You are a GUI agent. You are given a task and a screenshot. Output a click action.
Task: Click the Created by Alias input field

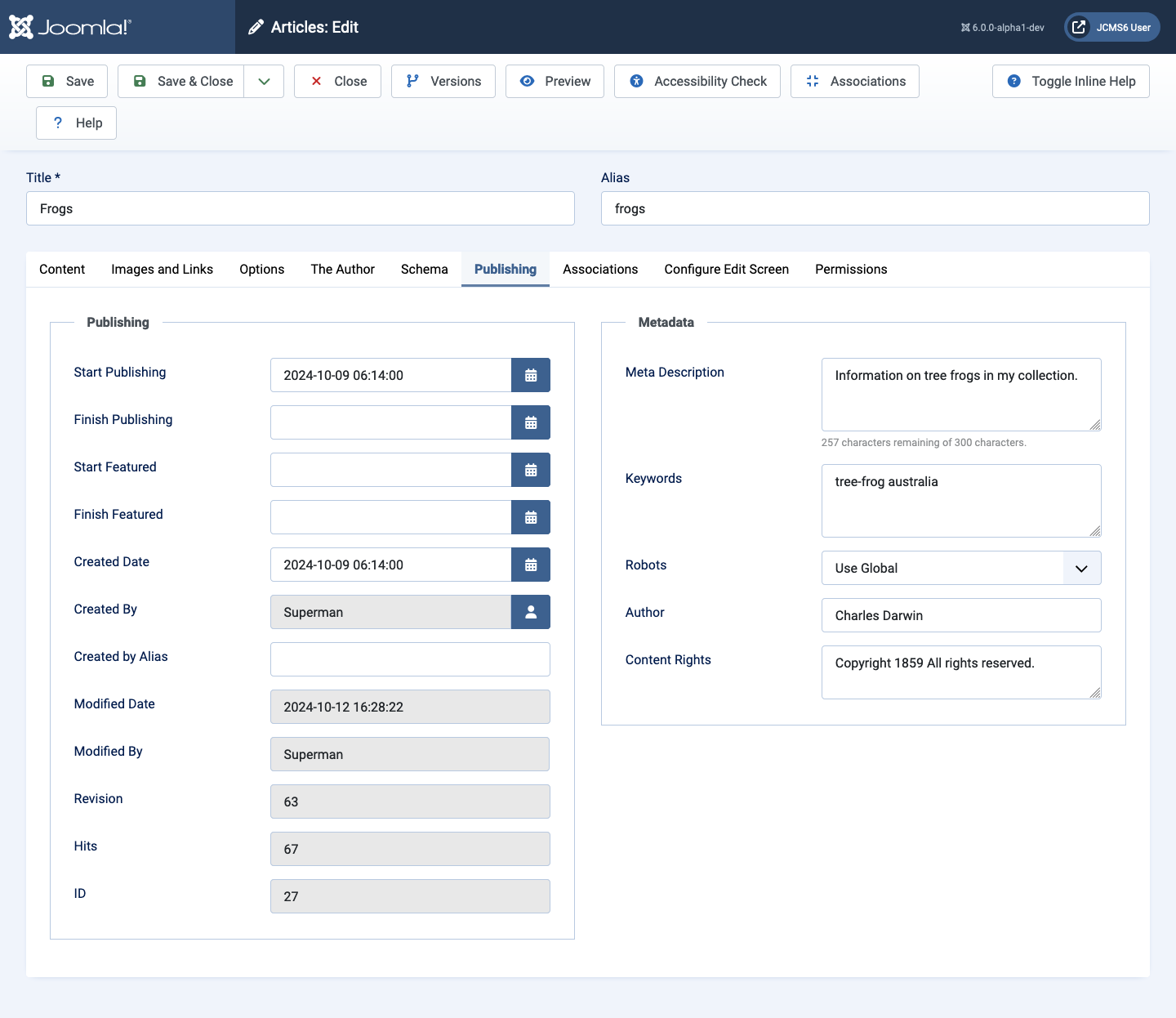410,659
